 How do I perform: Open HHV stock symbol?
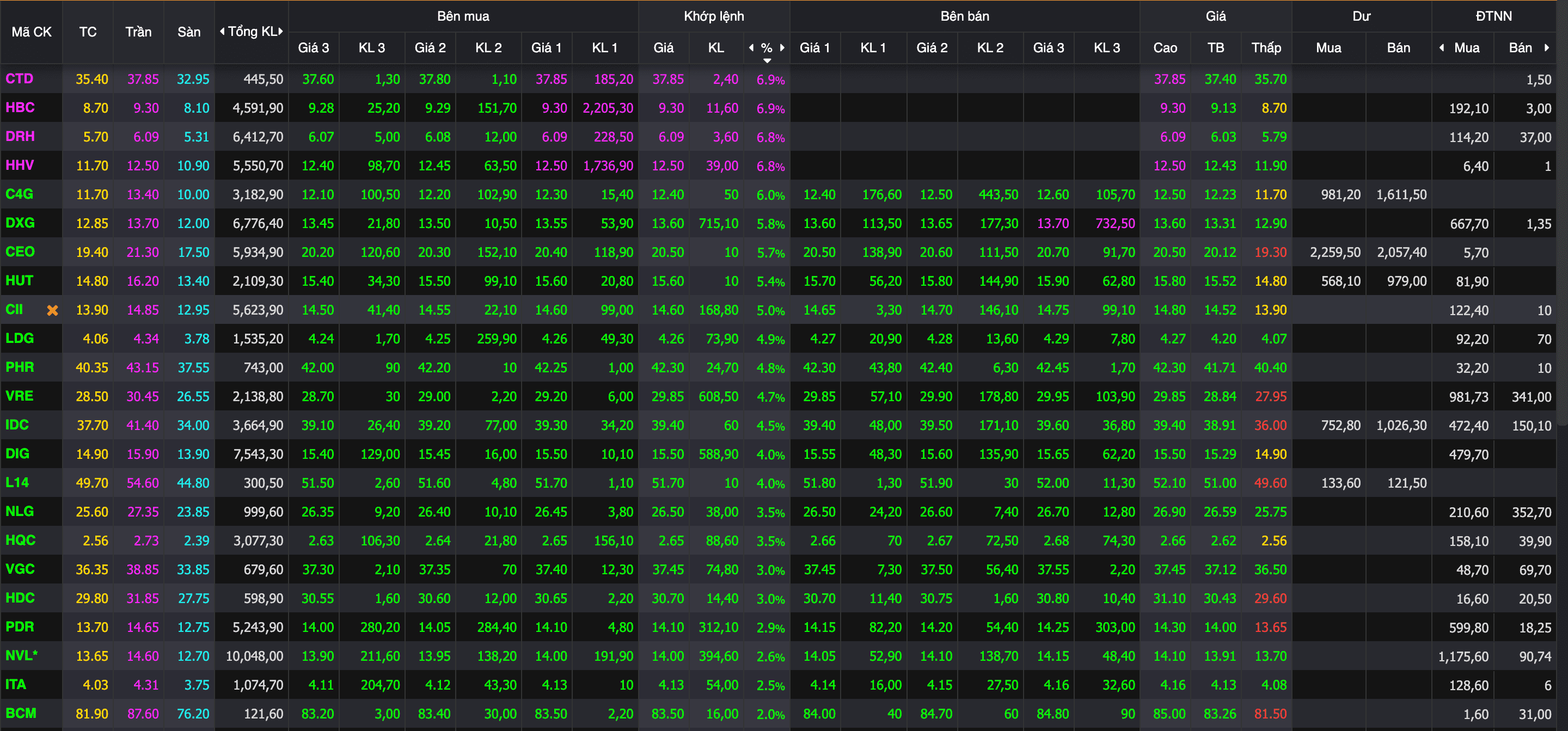point(20,165)
